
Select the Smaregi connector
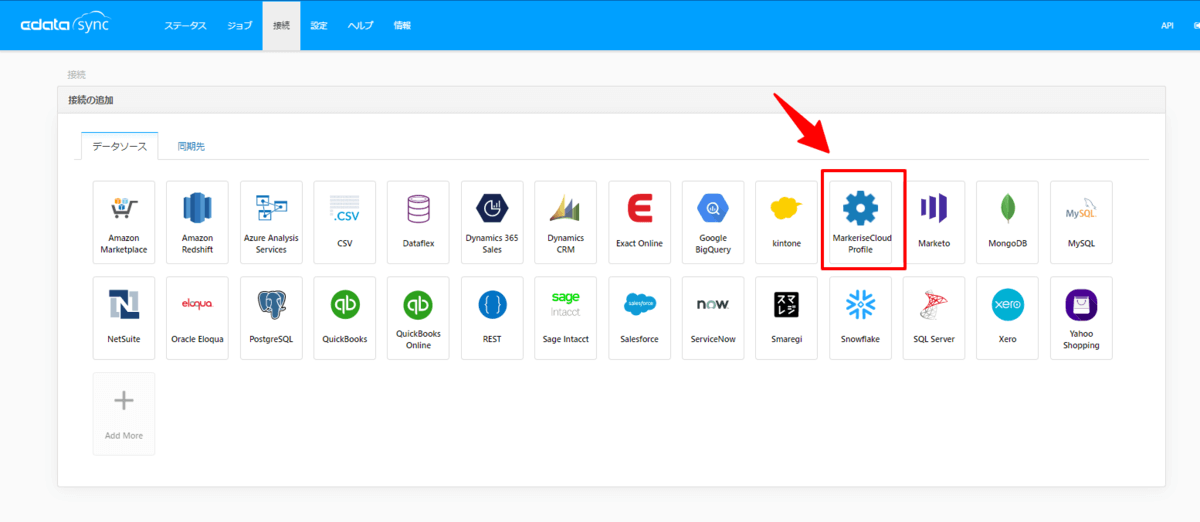click(x=787, y=318)
